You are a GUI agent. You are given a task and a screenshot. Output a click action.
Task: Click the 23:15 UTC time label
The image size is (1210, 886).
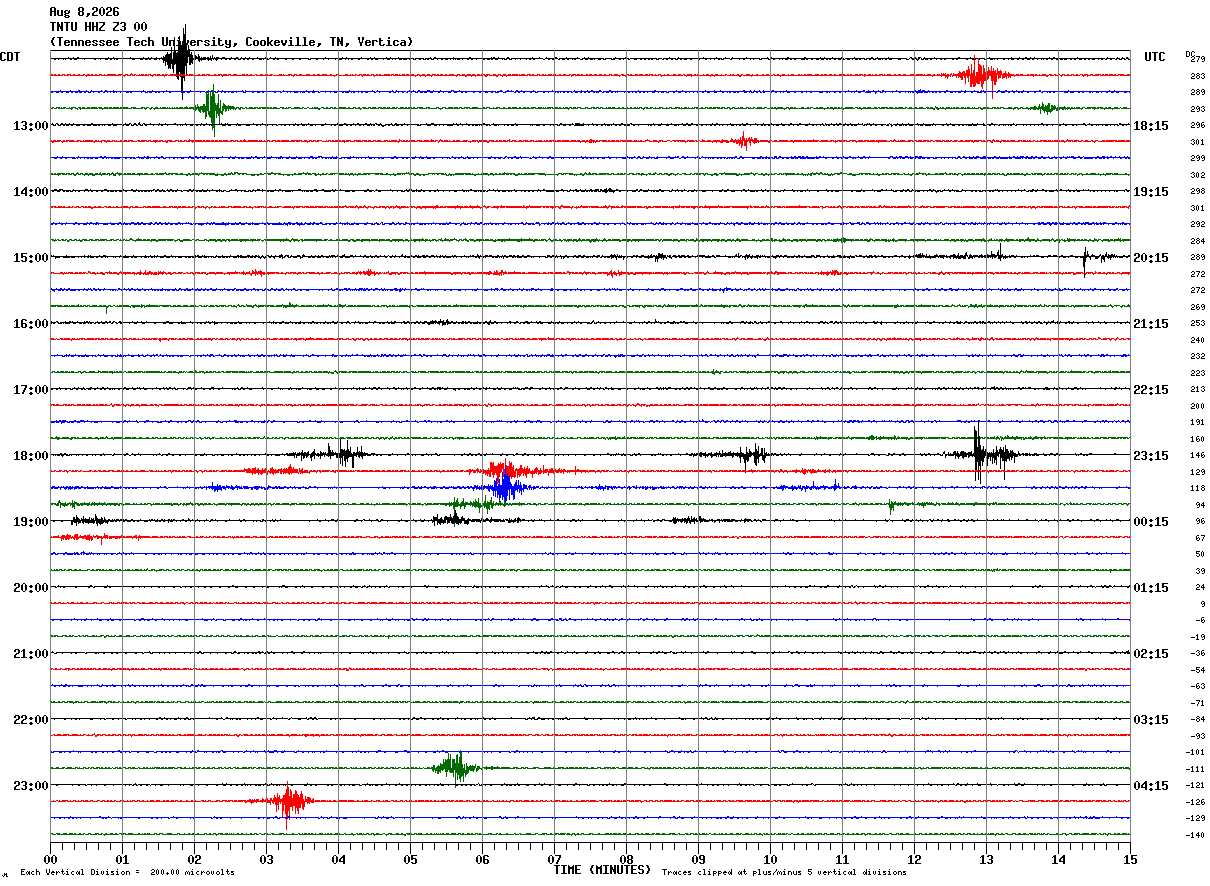point(1151,456)
